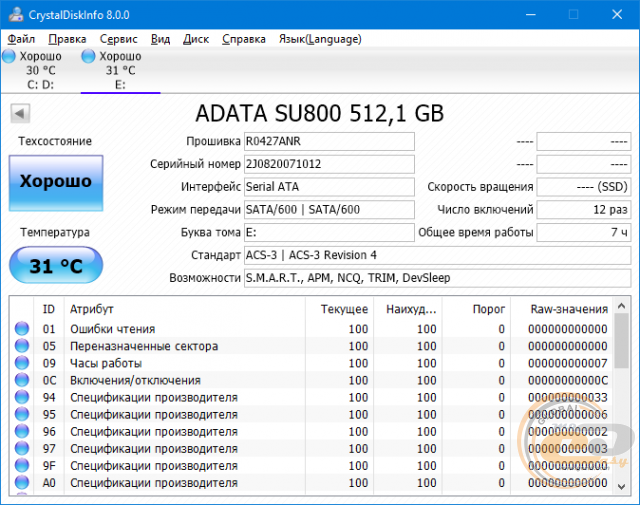Click the Интерфейс field Serial ATA
This screenshot has height=505, width=640.
point(329,187)
